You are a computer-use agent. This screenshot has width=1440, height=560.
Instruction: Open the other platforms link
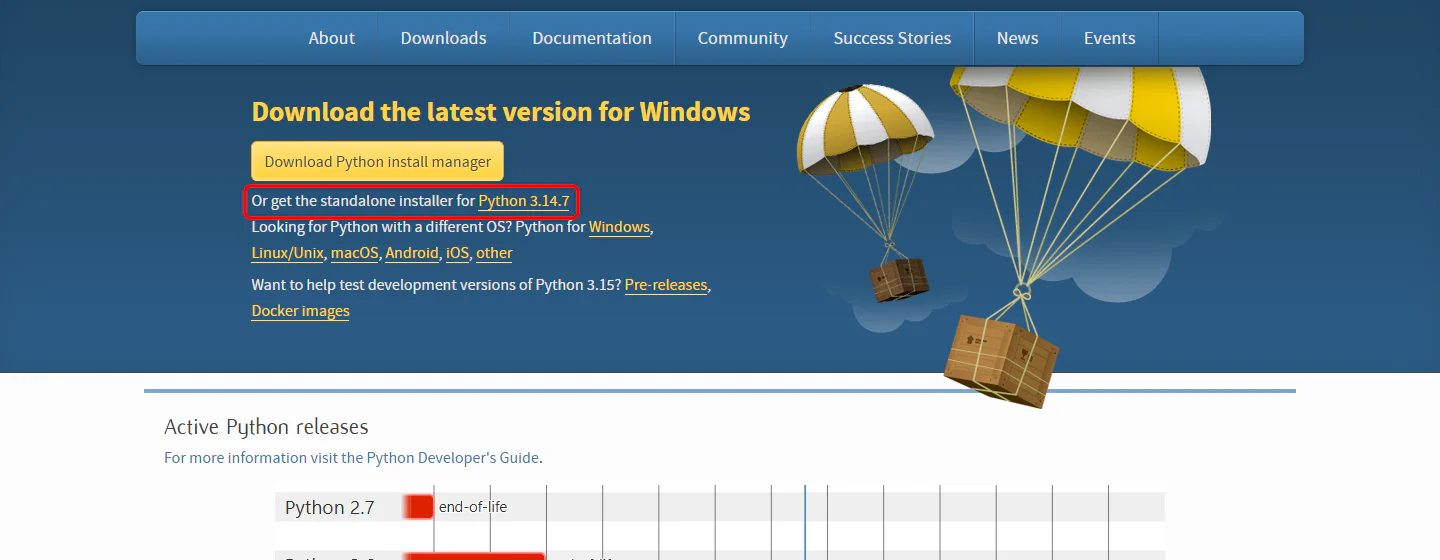pyautogui.click(x=494, y=253)
